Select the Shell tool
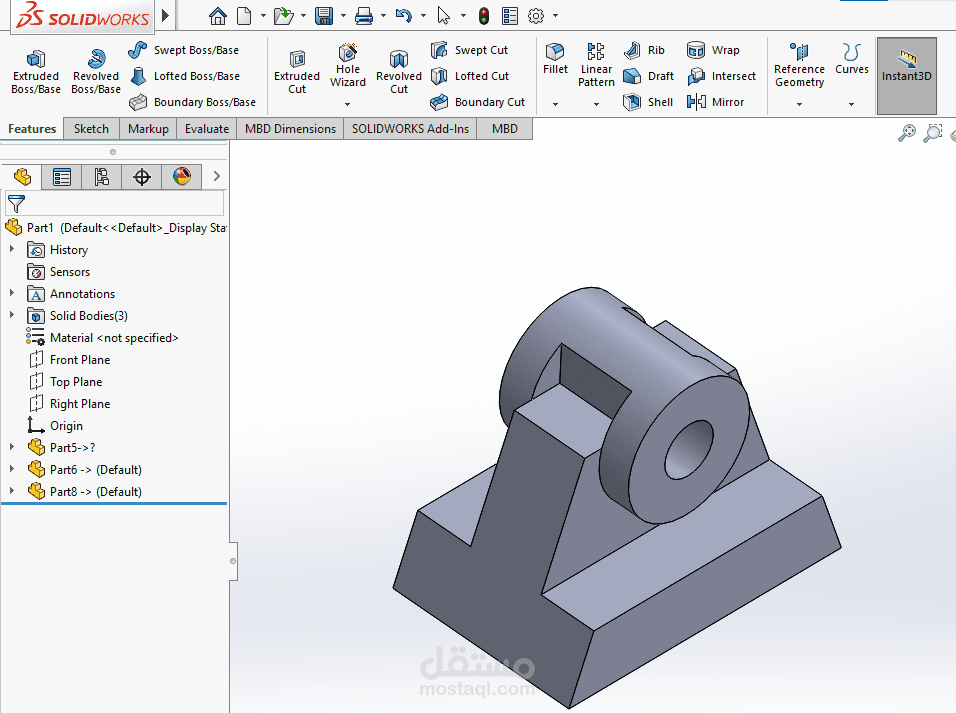 coord(648,102)
